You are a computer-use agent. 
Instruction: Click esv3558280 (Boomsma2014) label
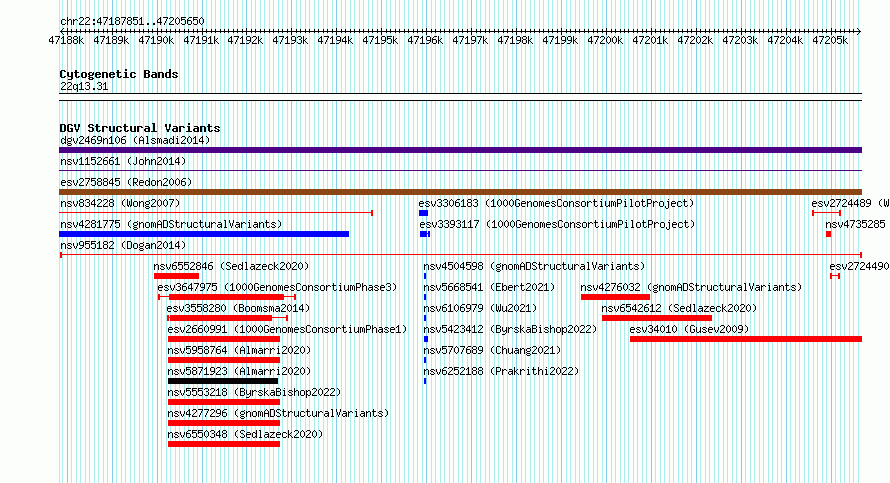click(238, 308)
